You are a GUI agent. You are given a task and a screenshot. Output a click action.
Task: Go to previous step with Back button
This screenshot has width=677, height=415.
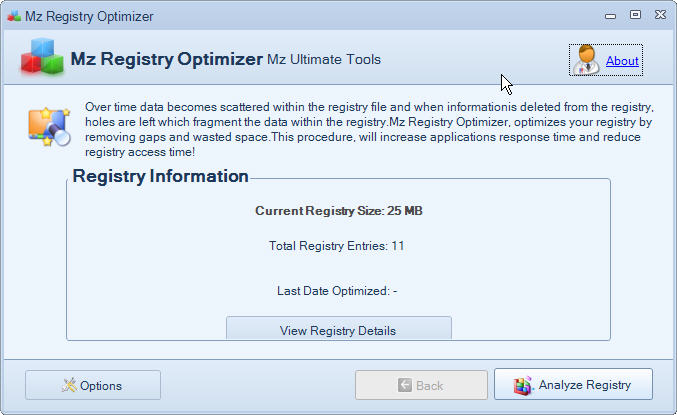tap(421, 385)
